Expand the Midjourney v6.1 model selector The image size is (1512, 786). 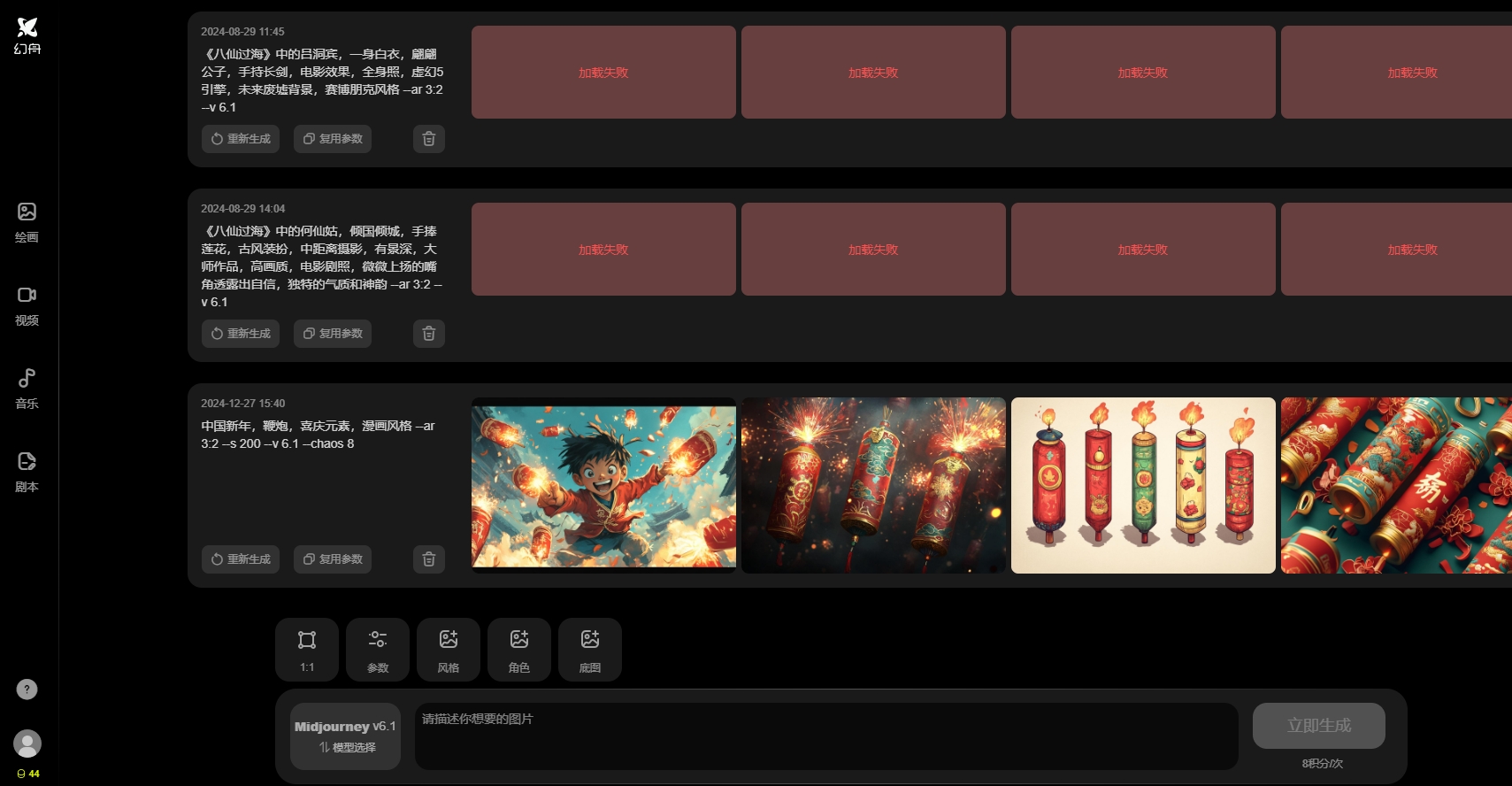point(345,736)
